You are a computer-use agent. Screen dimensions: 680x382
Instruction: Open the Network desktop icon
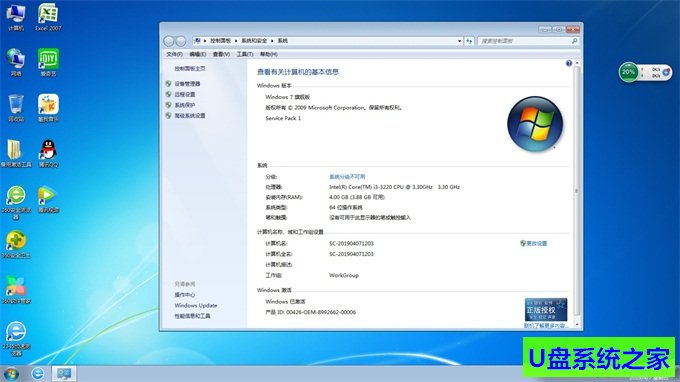coord(16,63)
